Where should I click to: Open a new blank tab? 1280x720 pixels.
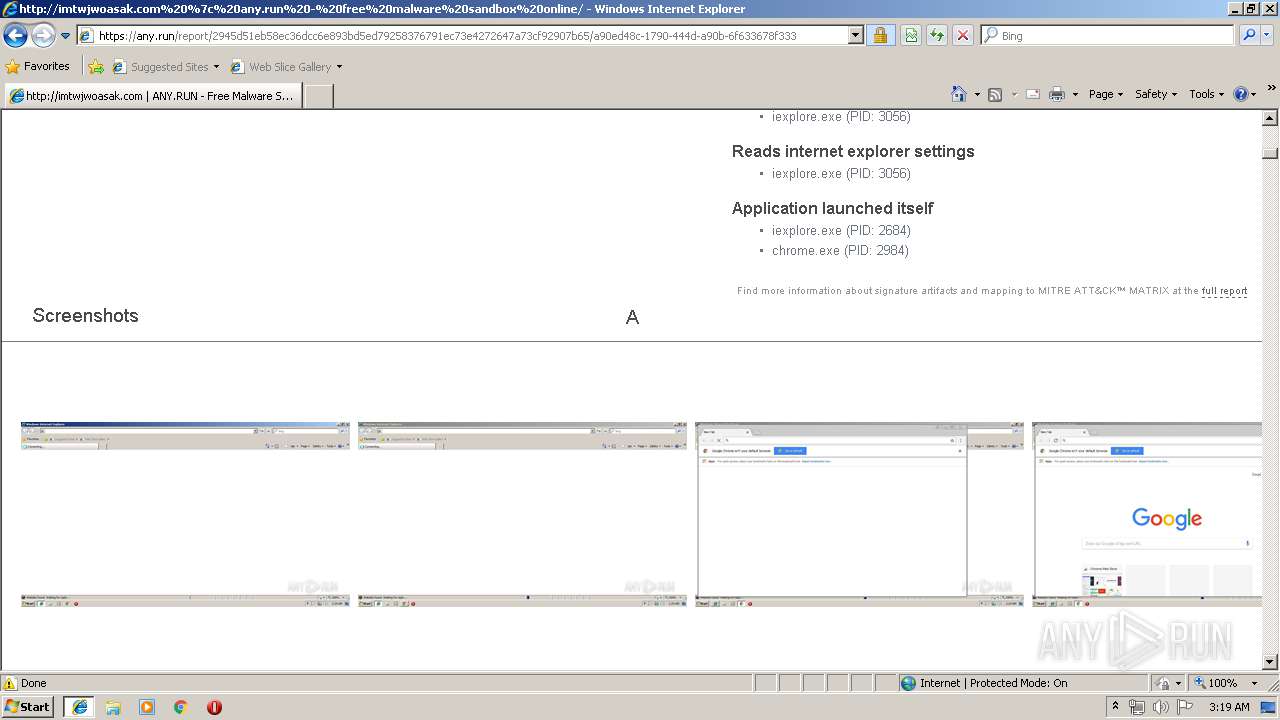click(318, 96)
